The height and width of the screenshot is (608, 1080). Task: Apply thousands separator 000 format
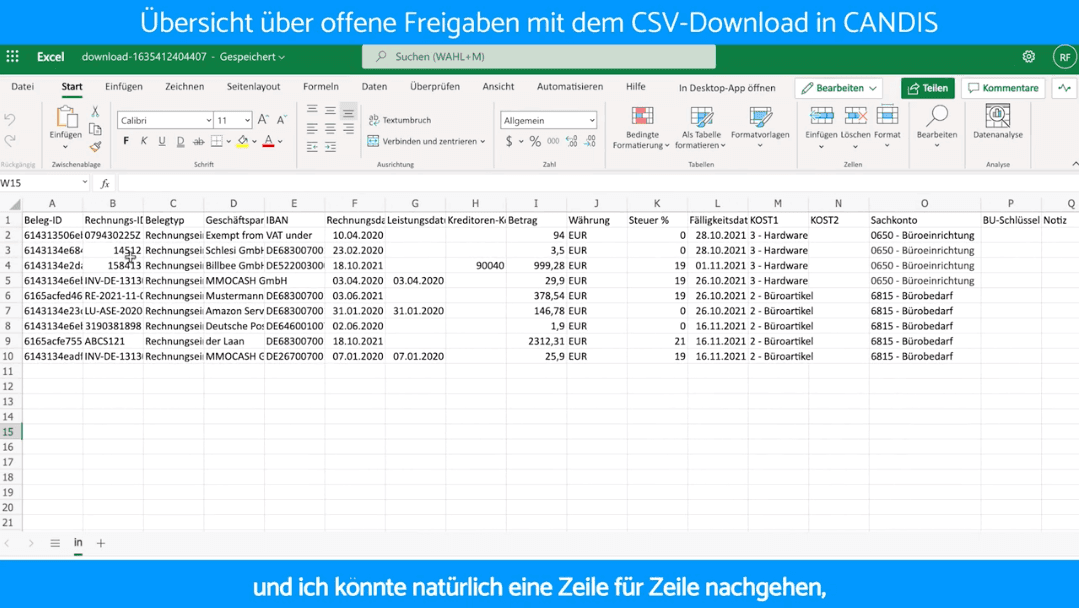pos(553,141)
